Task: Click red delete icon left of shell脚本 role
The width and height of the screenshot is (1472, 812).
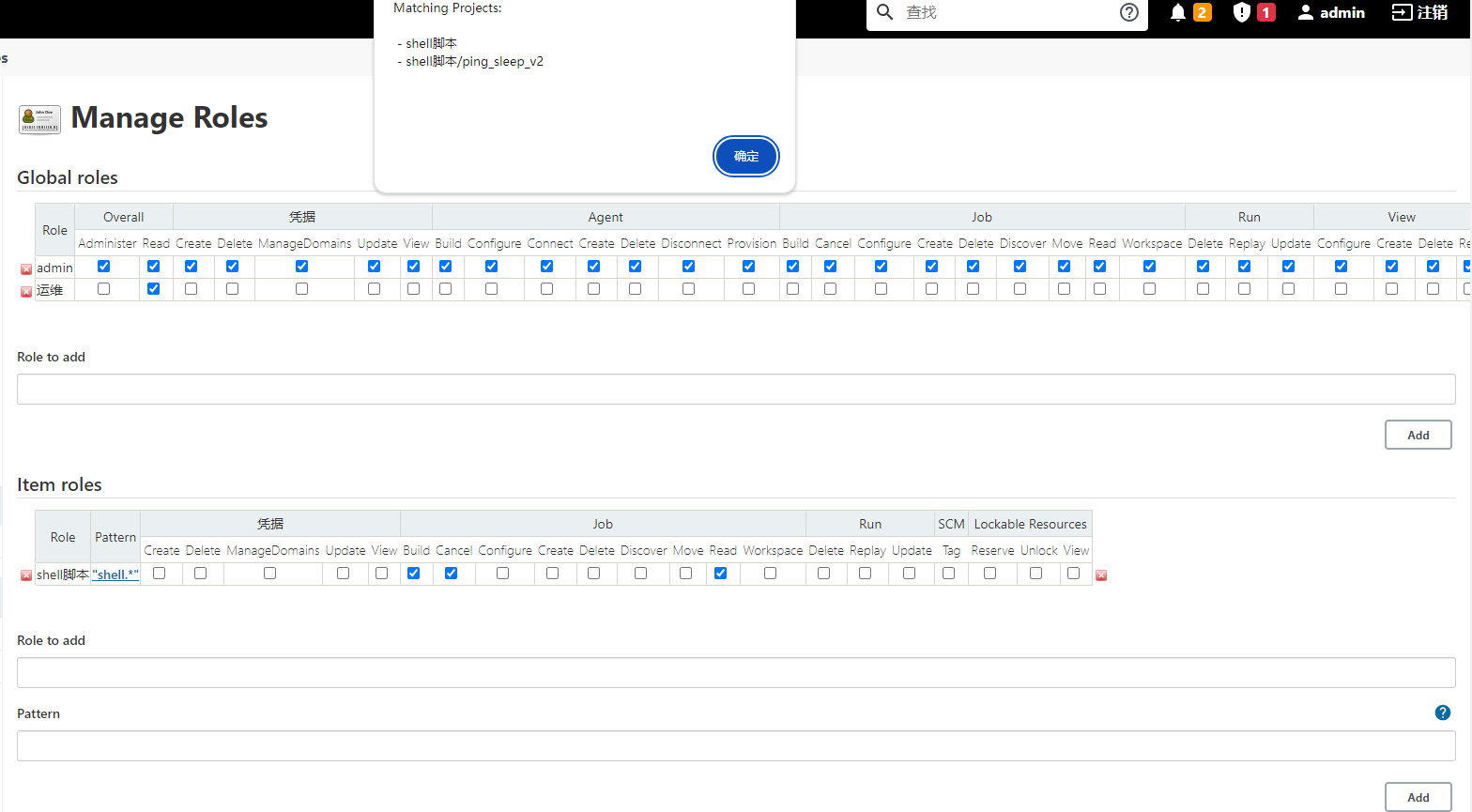Action: pos(26,575)
